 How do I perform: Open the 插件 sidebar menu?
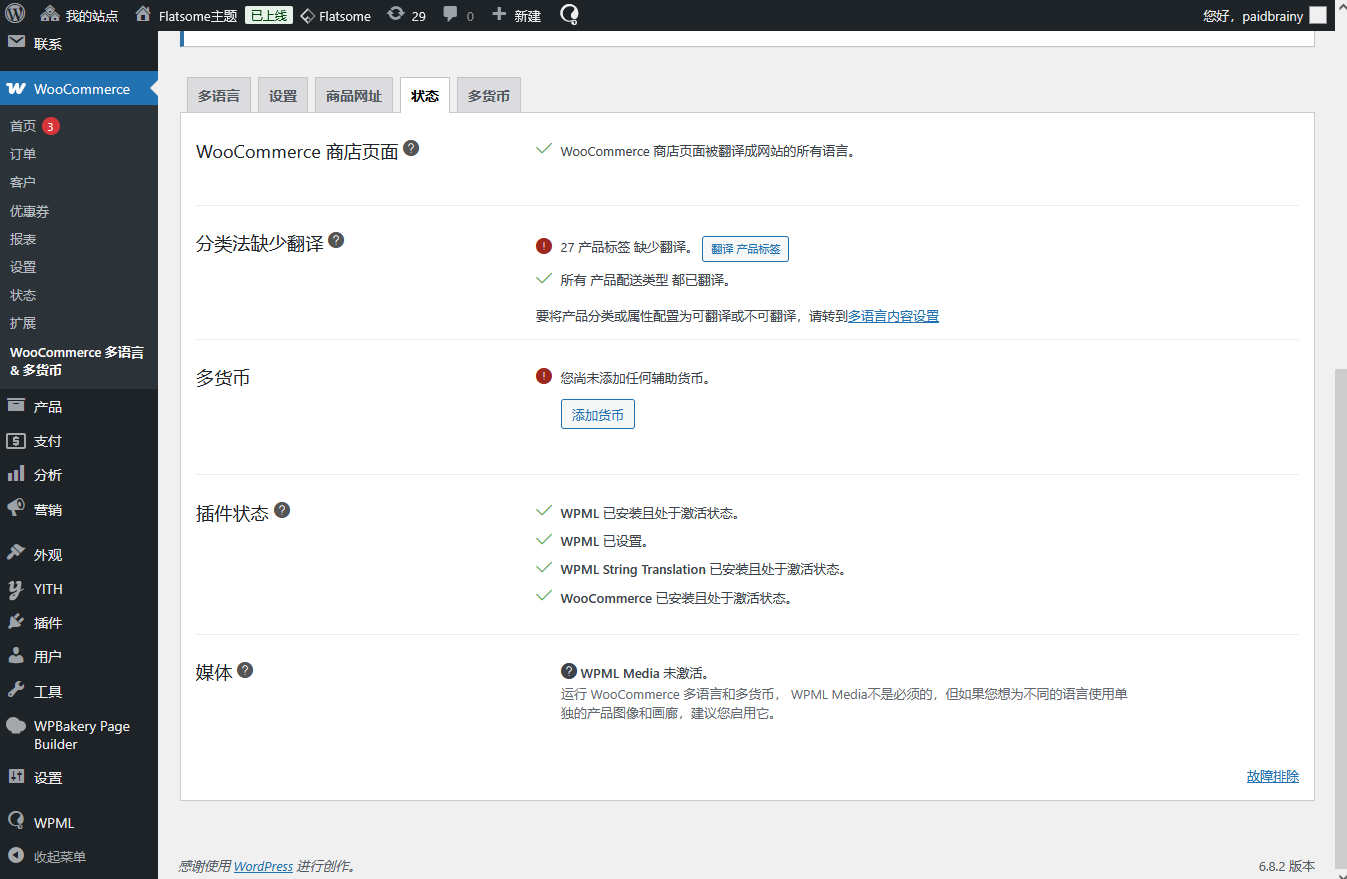79,623
